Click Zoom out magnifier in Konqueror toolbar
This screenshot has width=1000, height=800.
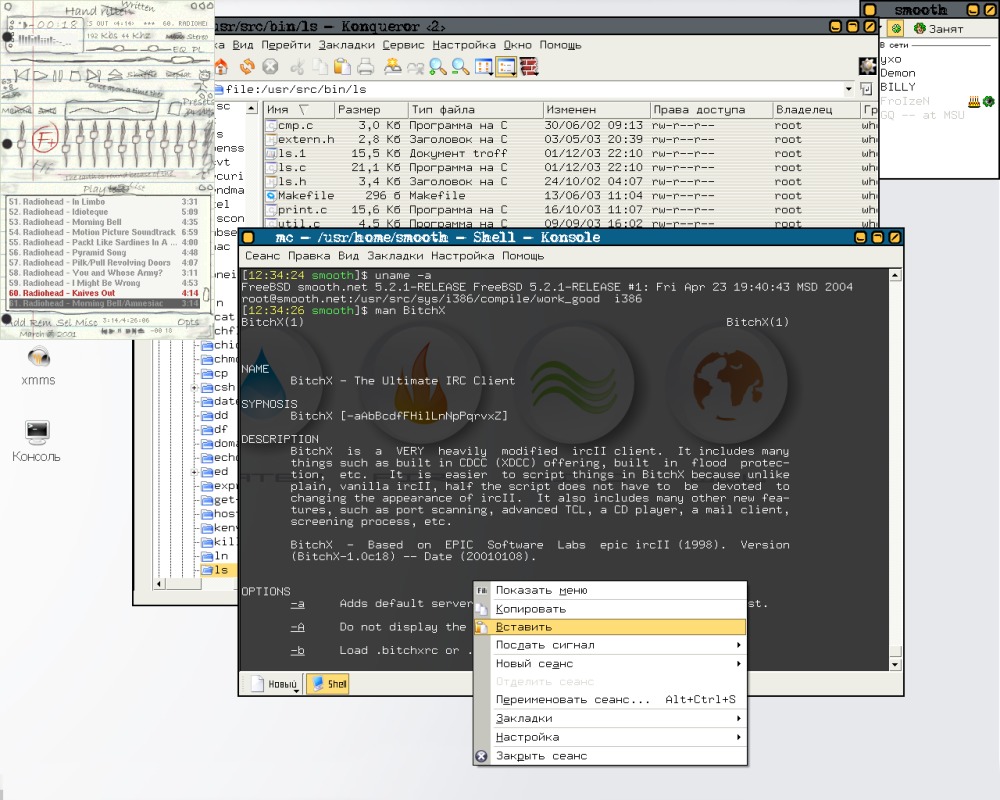point(460,66)
